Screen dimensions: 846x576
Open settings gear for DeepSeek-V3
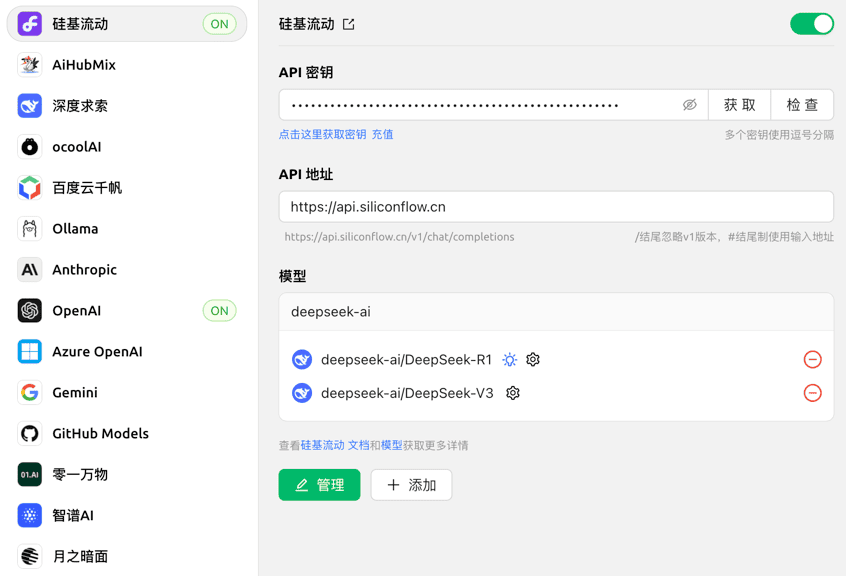513,393
